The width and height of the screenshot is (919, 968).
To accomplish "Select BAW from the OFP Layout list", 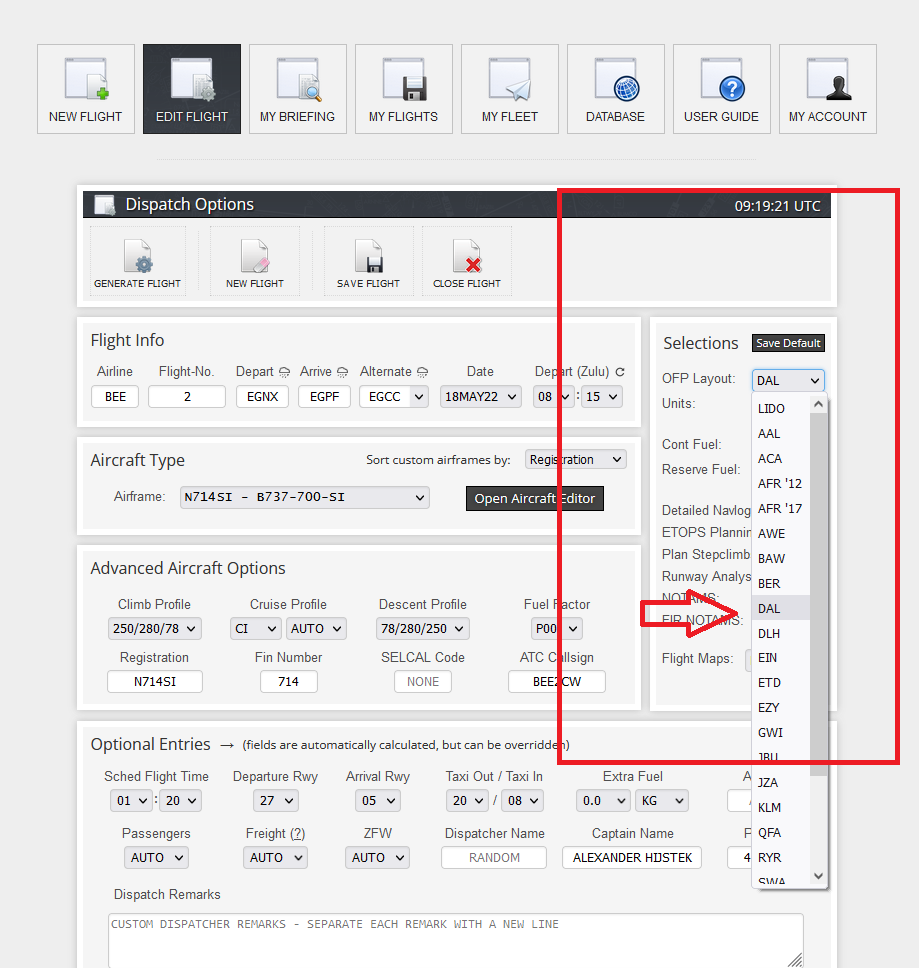I will pyautogui.click(x=771, y=558).
